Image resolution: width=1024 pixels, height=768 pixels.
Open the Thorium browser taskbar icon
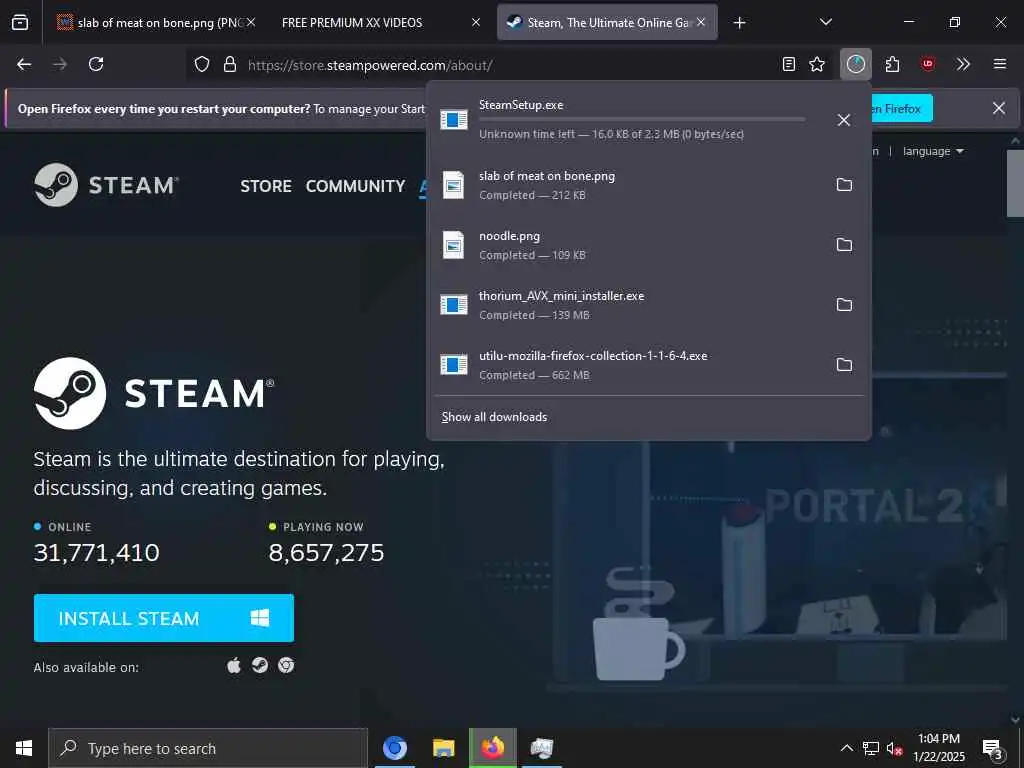[x=394, y=748]
